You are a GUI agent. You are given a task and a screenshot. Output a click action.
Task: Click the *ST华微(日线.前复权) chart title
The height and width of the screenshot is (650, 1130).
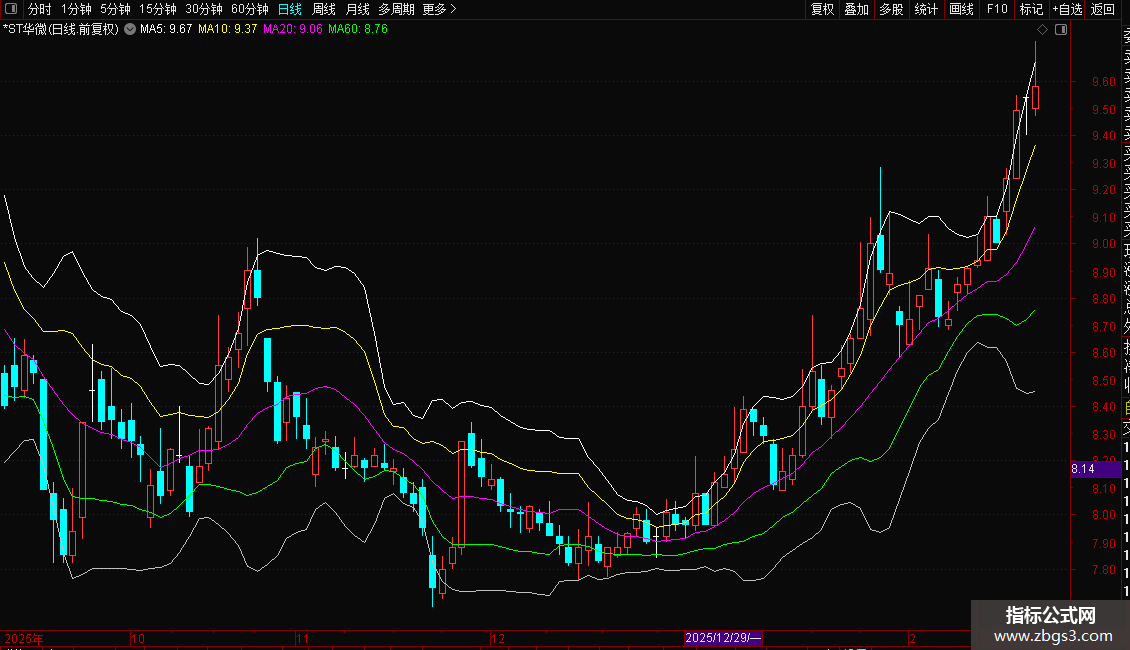pos(61,30)
